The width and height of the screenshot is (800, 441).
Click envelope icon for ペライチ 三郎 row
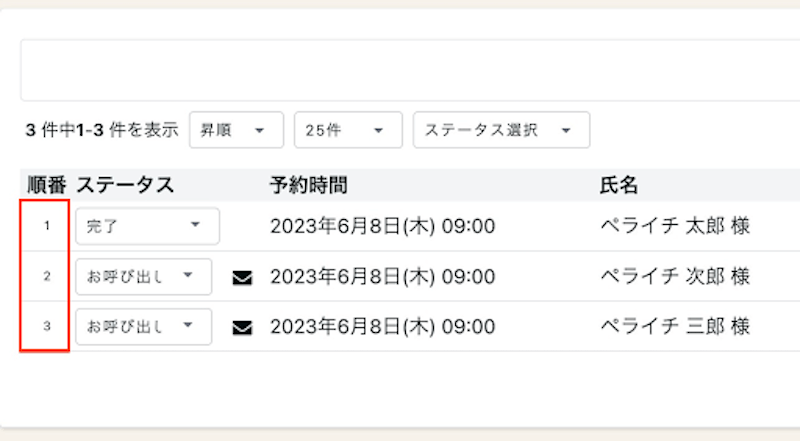[x=242, y=327]
